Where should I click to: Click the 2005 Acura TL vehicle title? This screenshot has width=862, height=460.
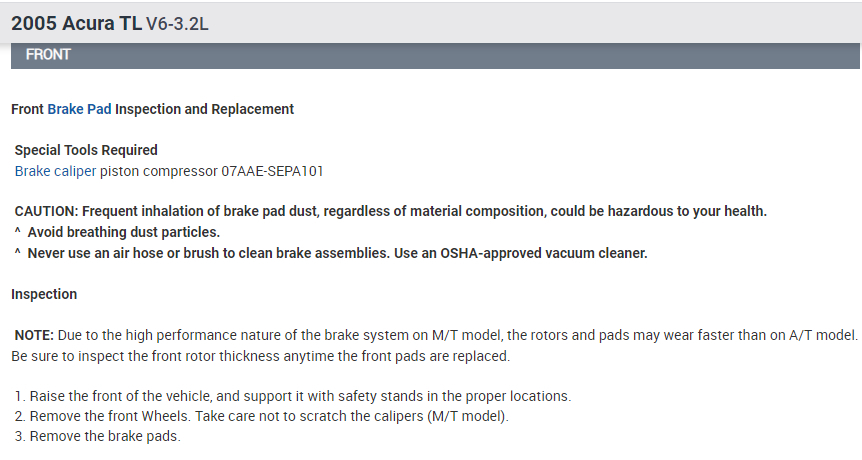pos(76,22)
